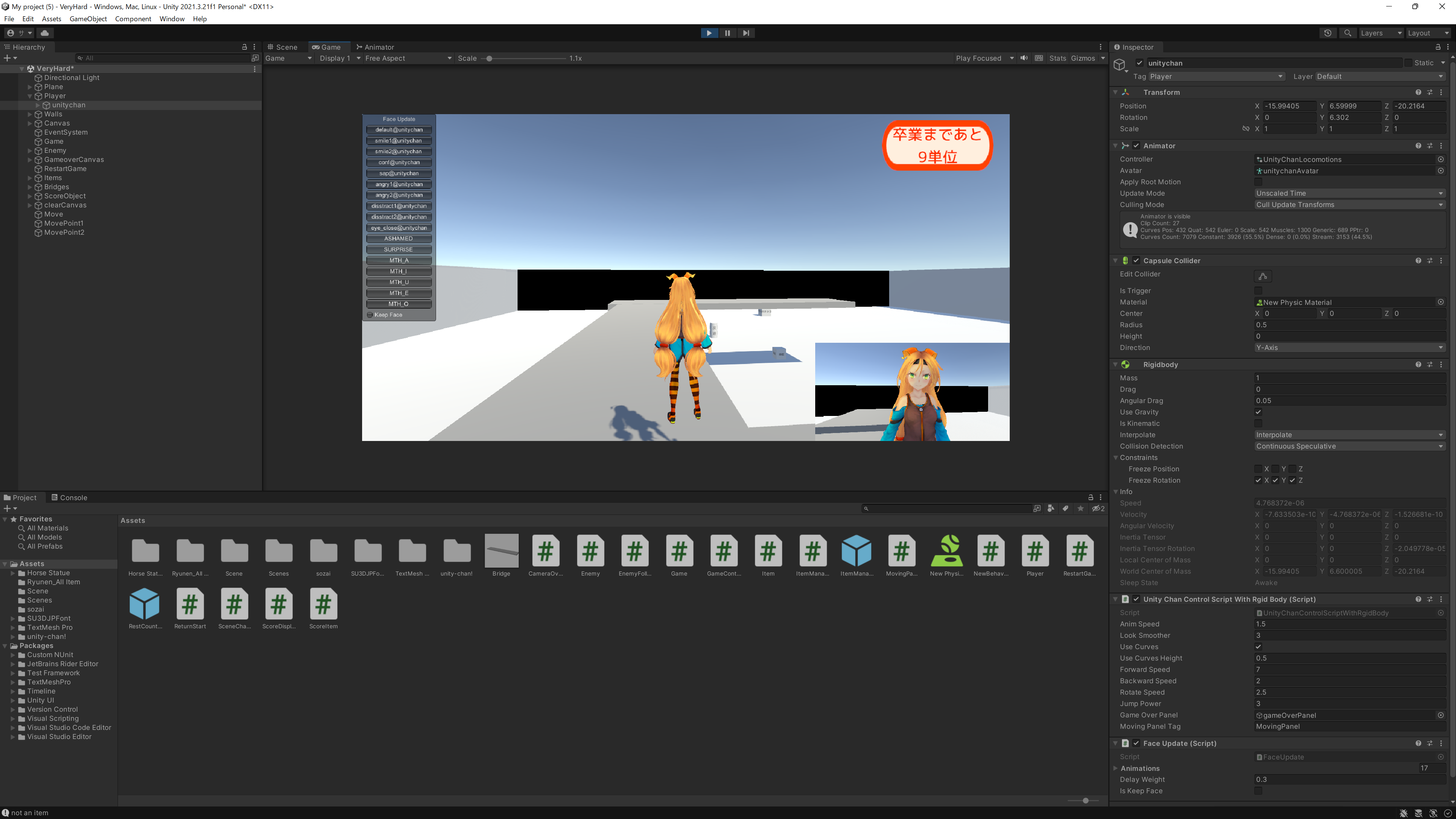Open the GameObject menu
Screen dimensions: 1456x819
click(88, 19)
